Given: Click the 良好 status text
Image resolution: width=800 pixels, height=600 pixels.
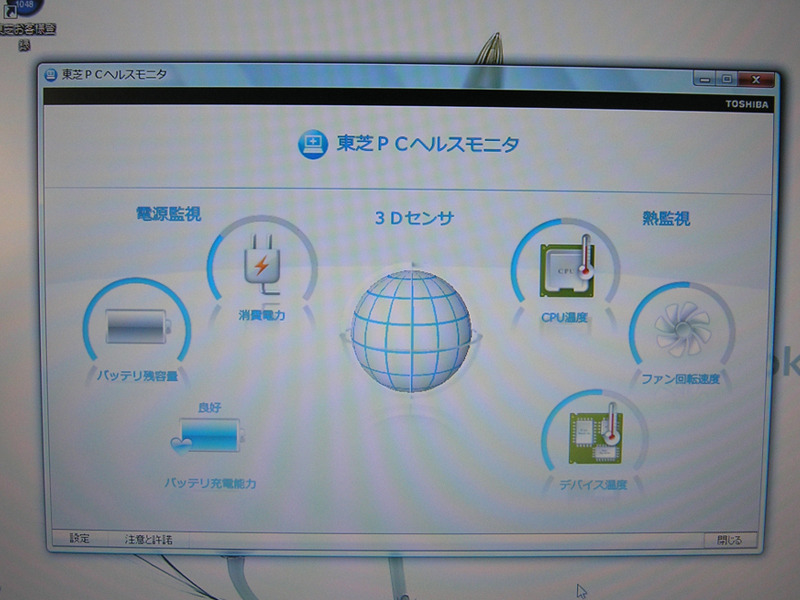Looking at the screenshot, I should tap(209, 407).
